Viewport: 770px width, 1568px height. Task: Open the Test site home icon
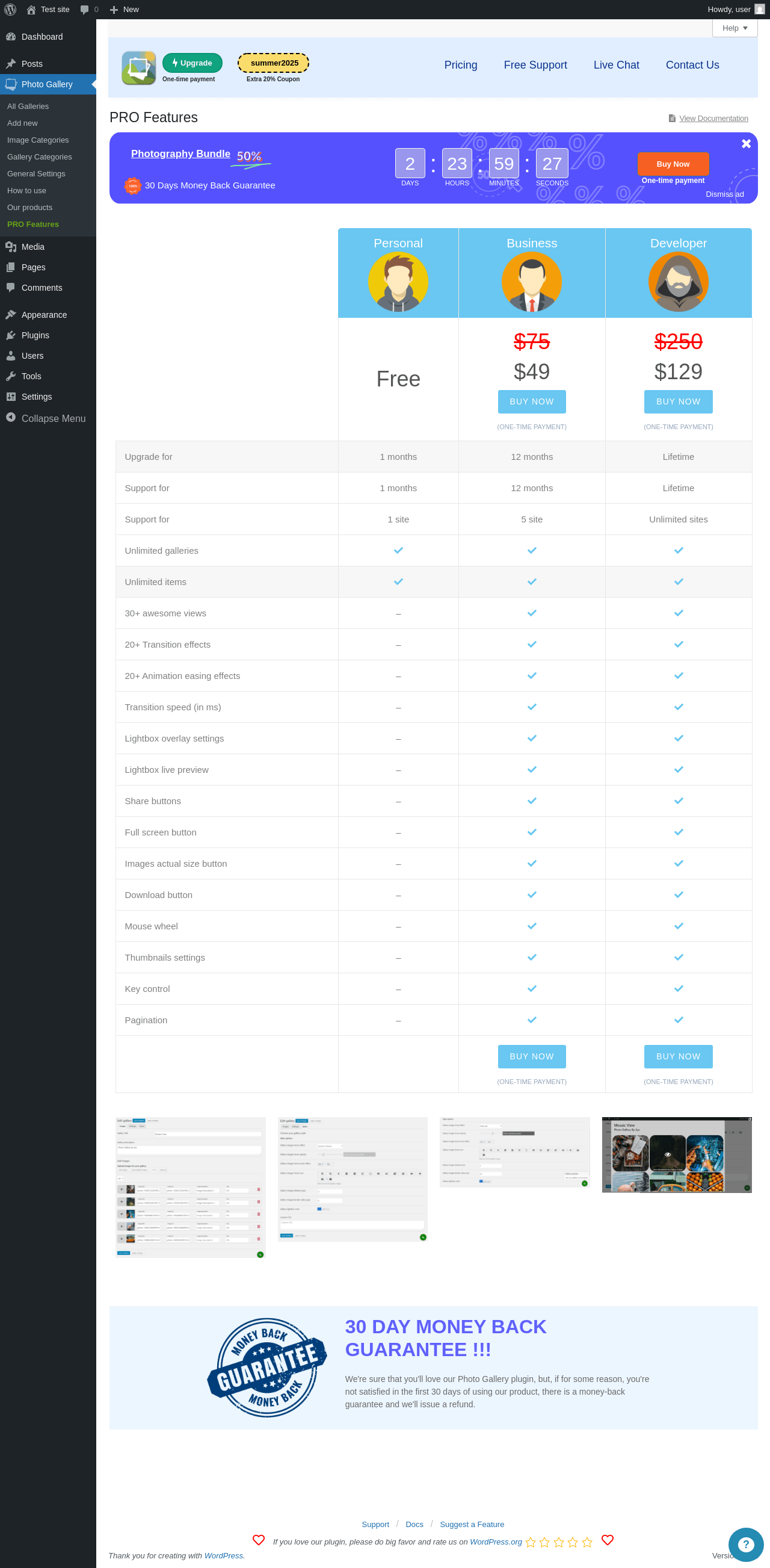(x=31, y=9)
